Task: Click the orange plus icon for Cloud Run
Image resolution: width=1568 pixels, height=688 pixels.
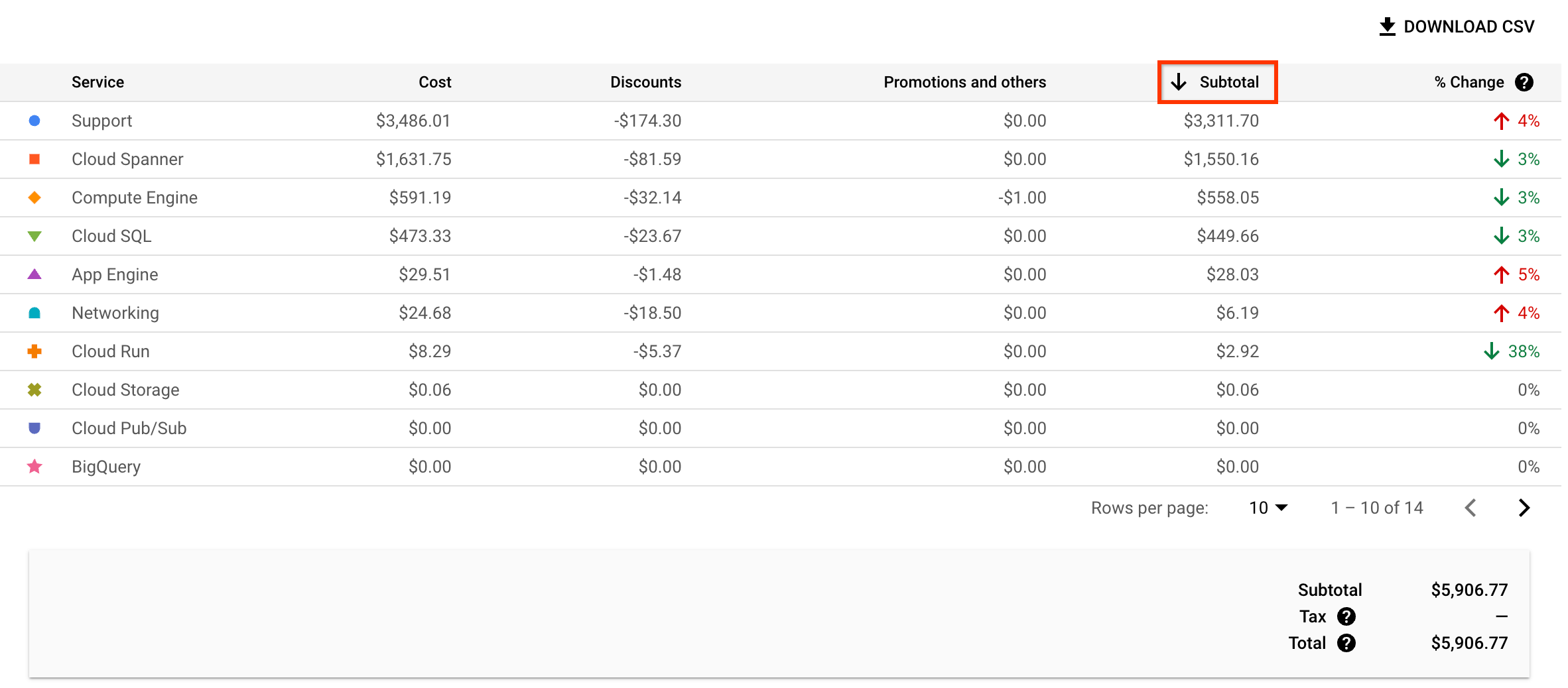Action: coord(34,351)
